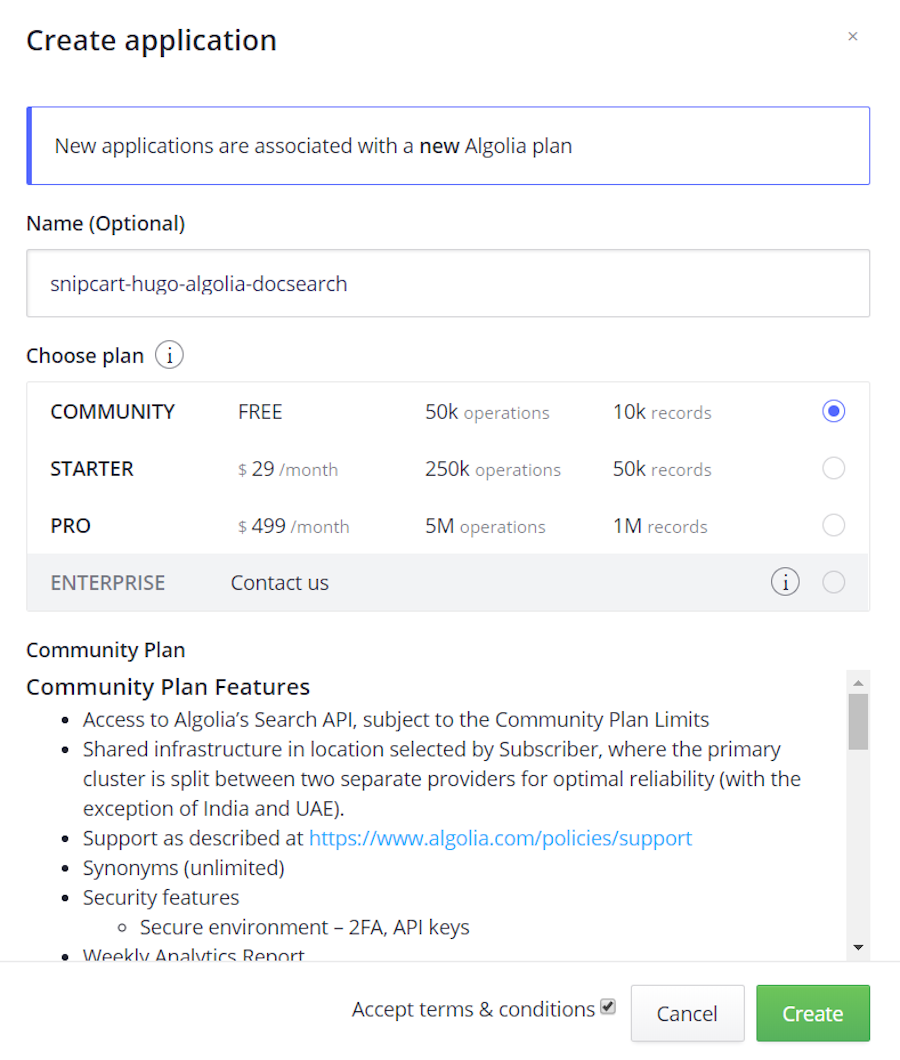Image resolution: width=900 pixels, height=1060 pixels.
Task: Click the plan features scrollbar up arrow
Action: point(858,683)
